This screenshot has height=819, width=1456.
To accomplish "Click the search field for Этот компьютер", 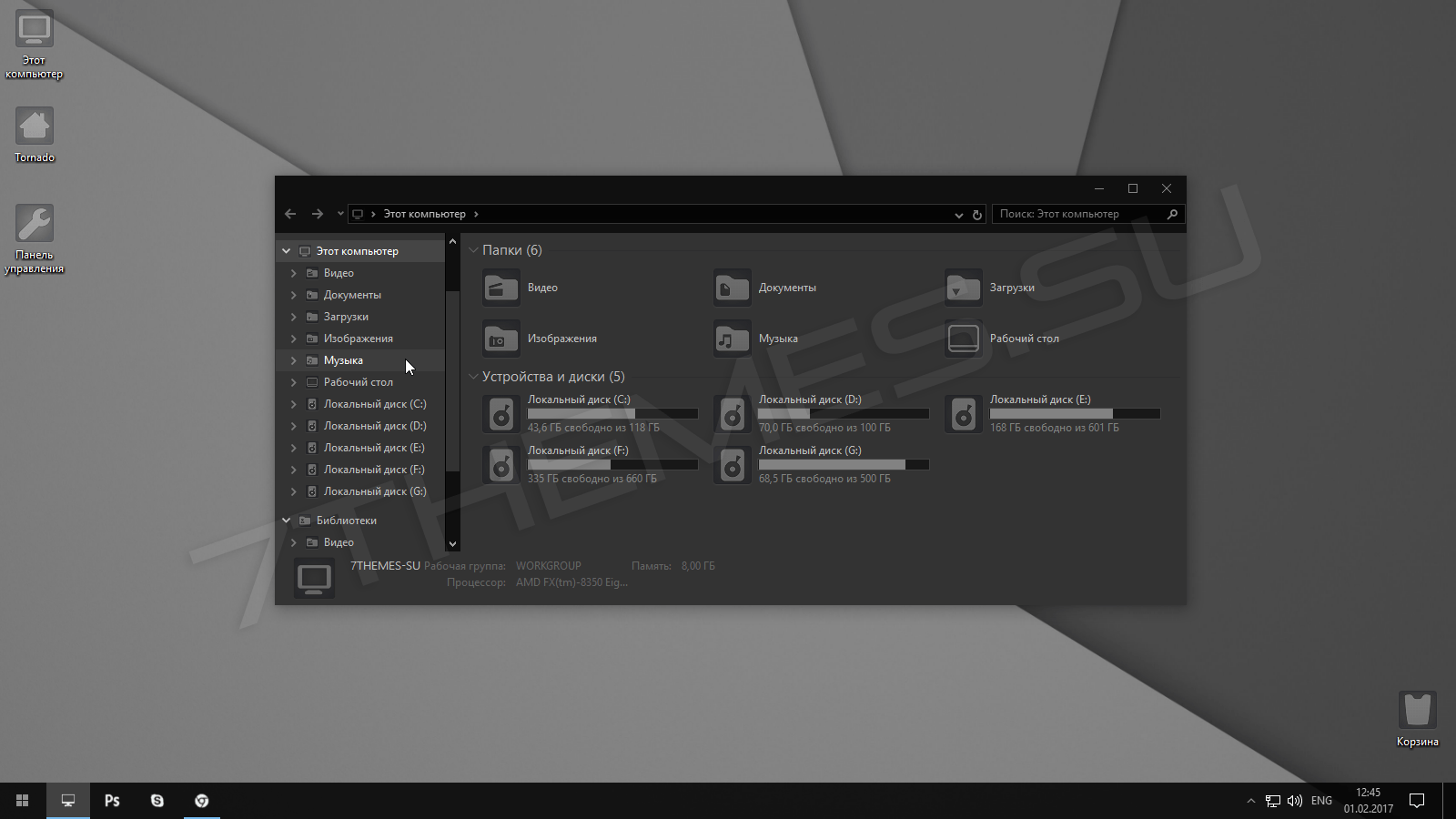I will [1078, 214].
